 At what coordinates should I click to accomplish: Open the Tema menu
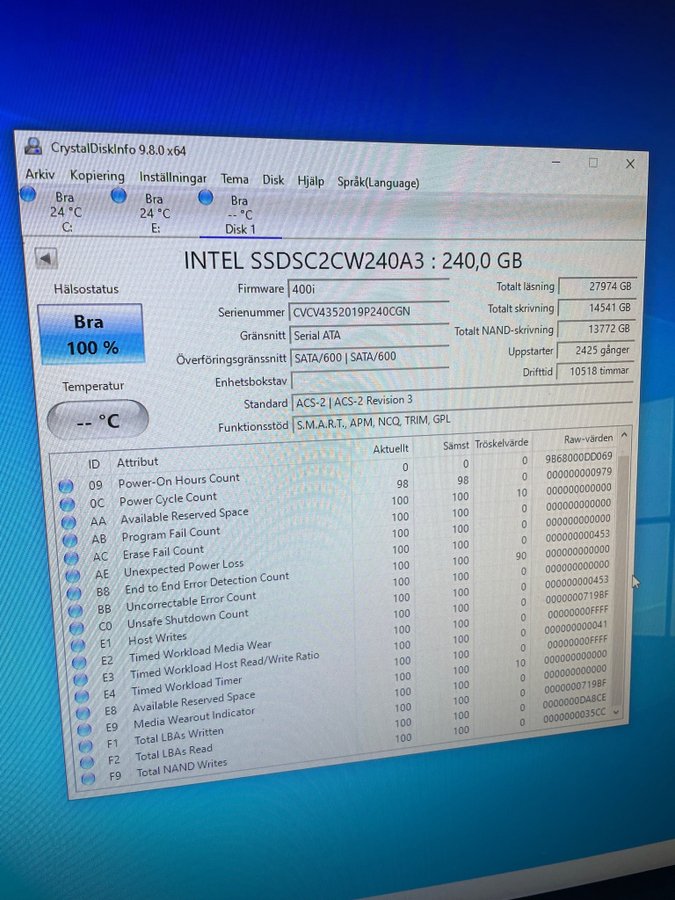[x=235, y=179]
